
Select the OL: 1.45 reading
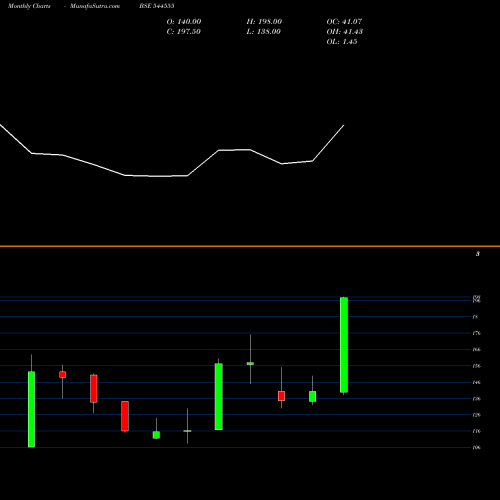pyautogui.click(x=342, y=42)
